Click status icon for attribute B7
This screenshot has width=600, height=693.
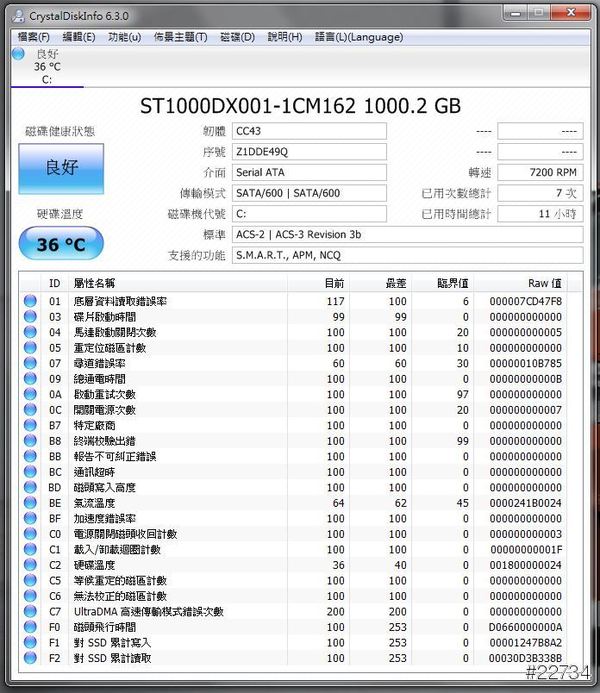tap(30, 425)
